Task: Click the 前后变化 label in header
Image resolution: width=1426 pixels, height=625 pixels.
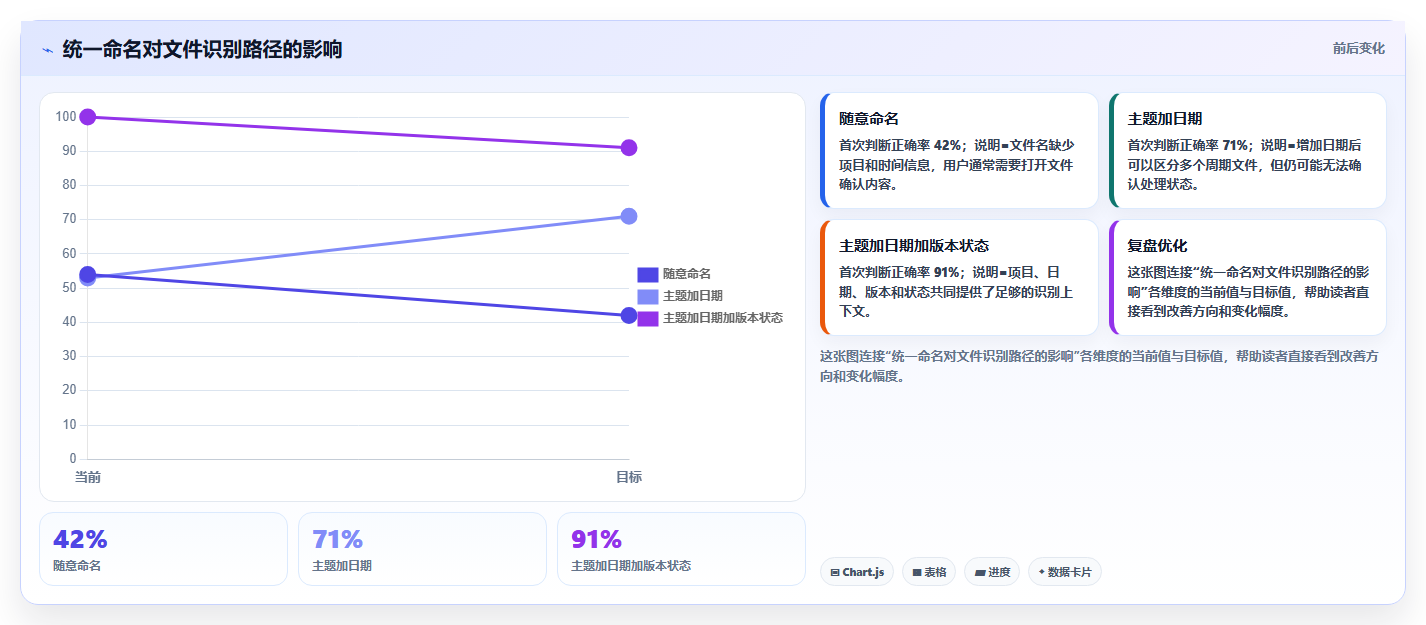Action: point(1359,48)
